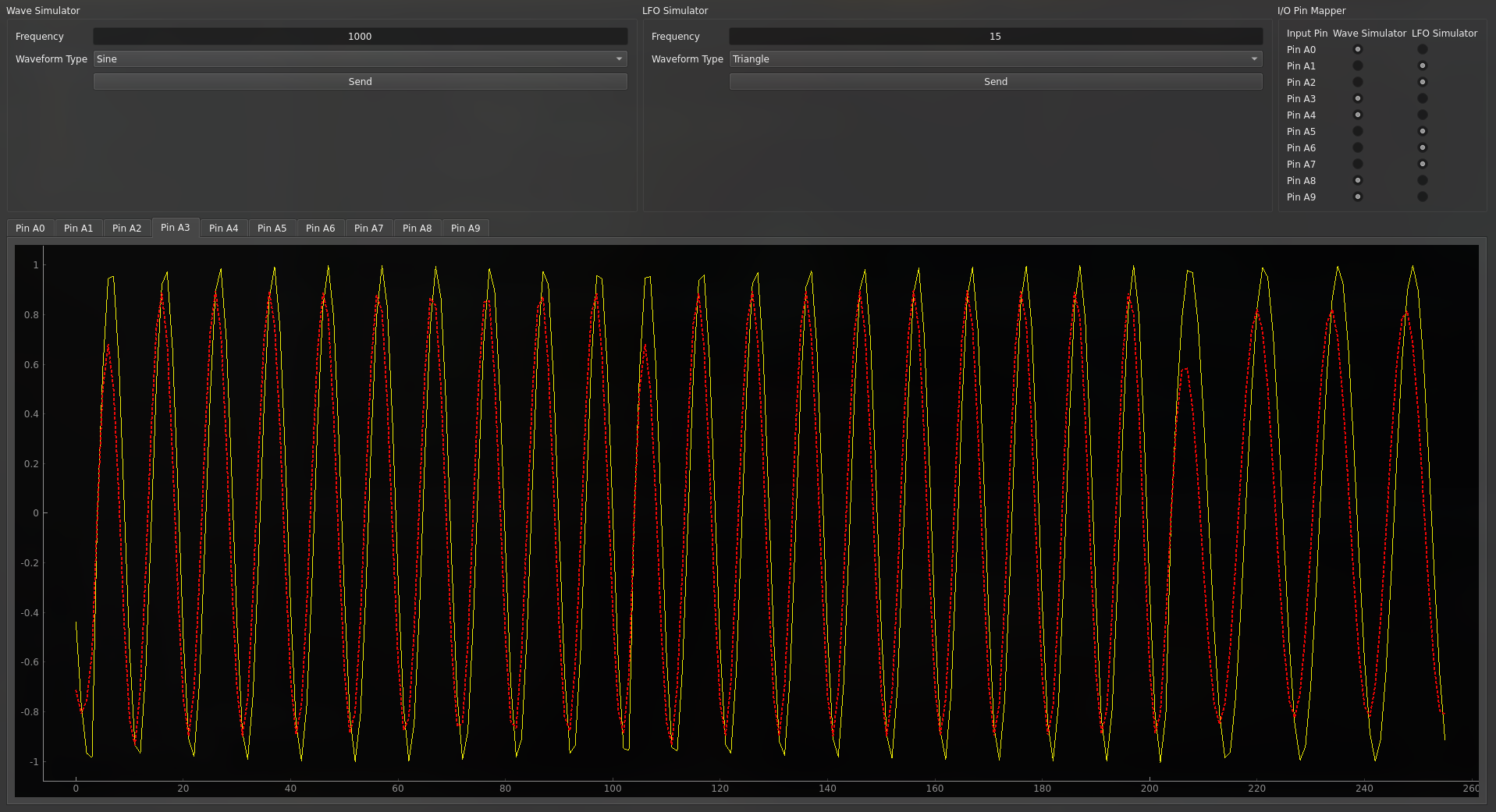Switch to the Pin A2 tab
The height and width of the screenshot is (812, 1496).
pyautogui.click(x=127, y=229)
